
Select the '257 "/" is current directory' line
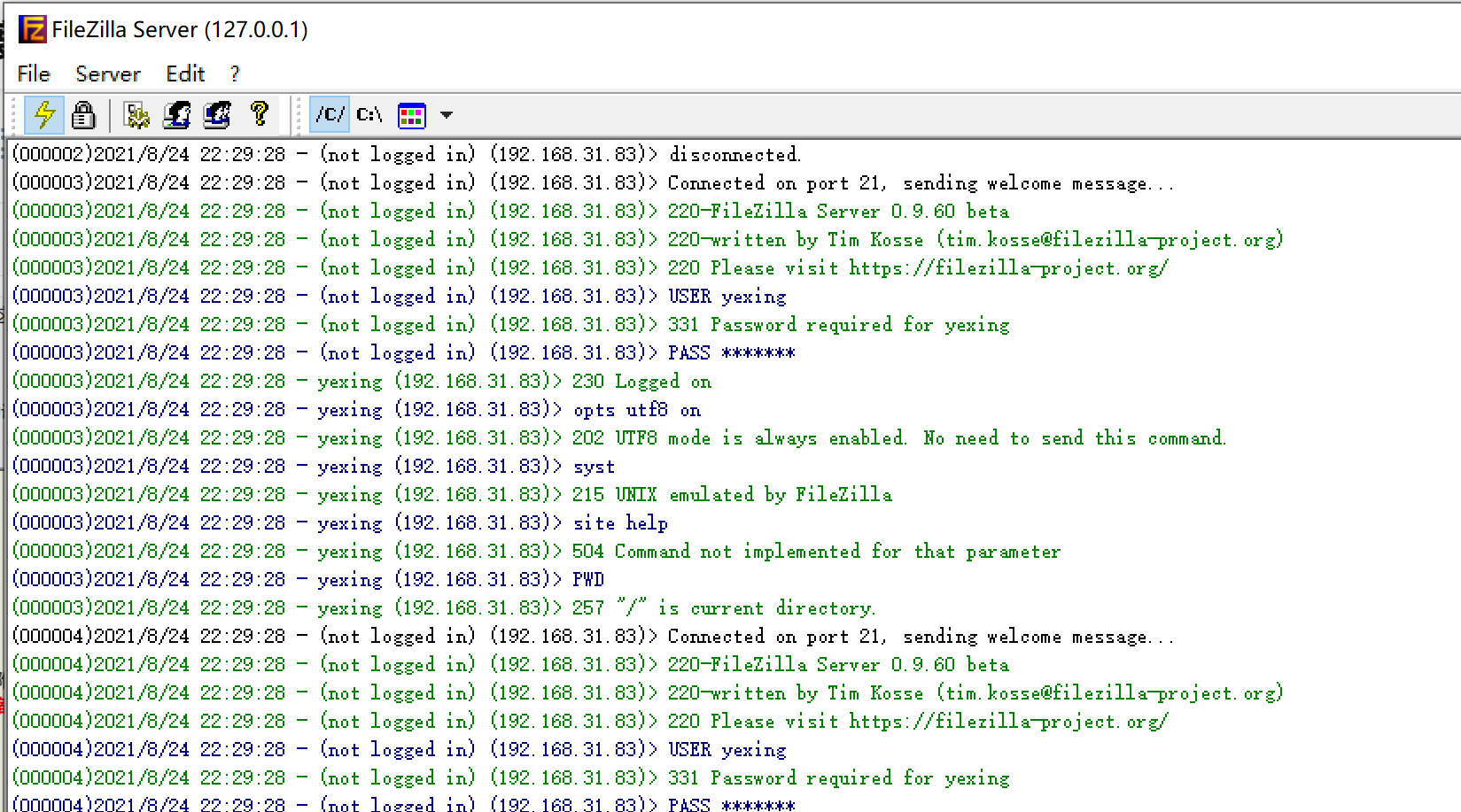pyautogui.click(x=444, y=607)
